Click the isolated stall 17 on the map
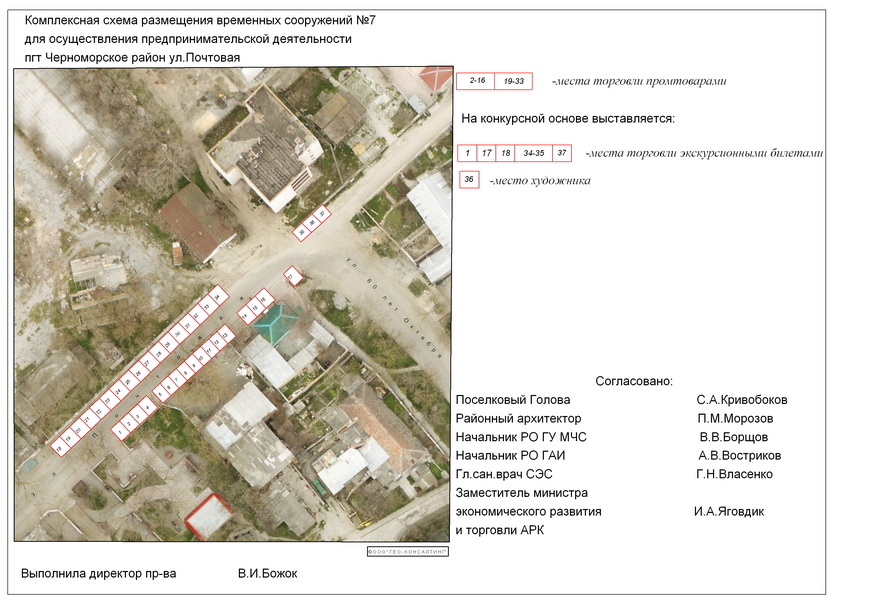Viewport: 869px width, 600px height. click(293, 274)
